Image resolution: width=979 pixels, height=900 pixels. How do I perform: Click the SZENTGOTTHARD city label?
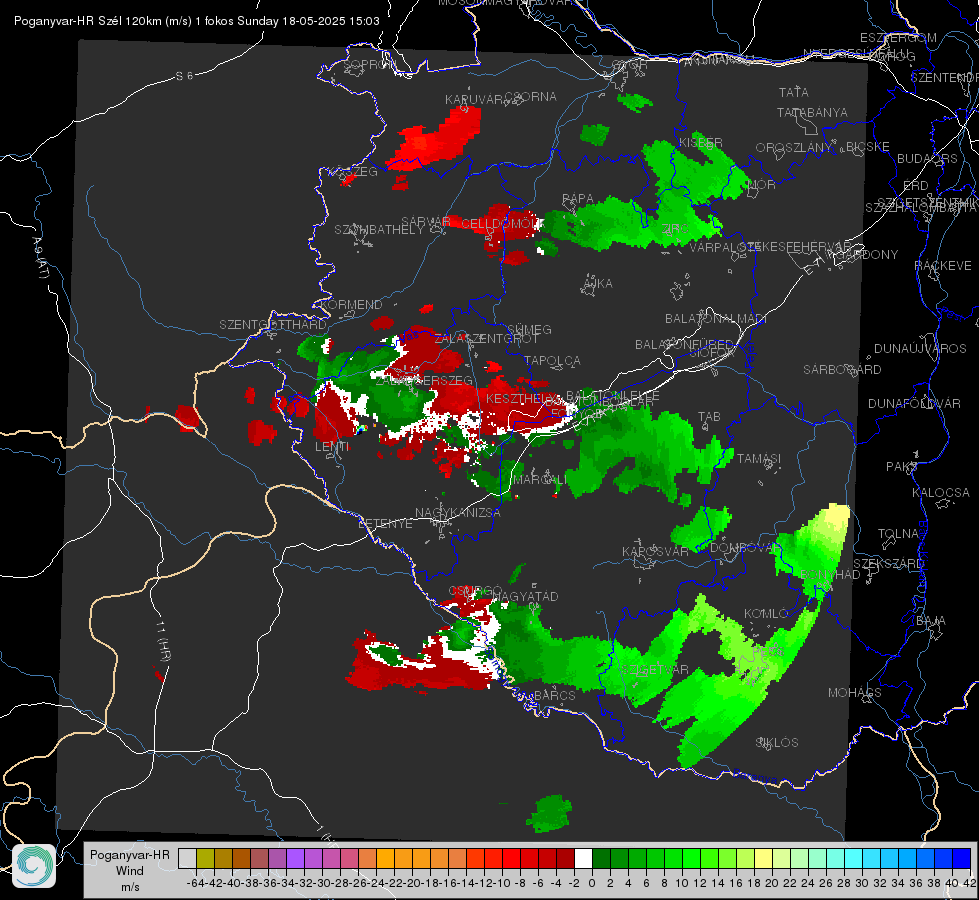(x=273, y=325)
